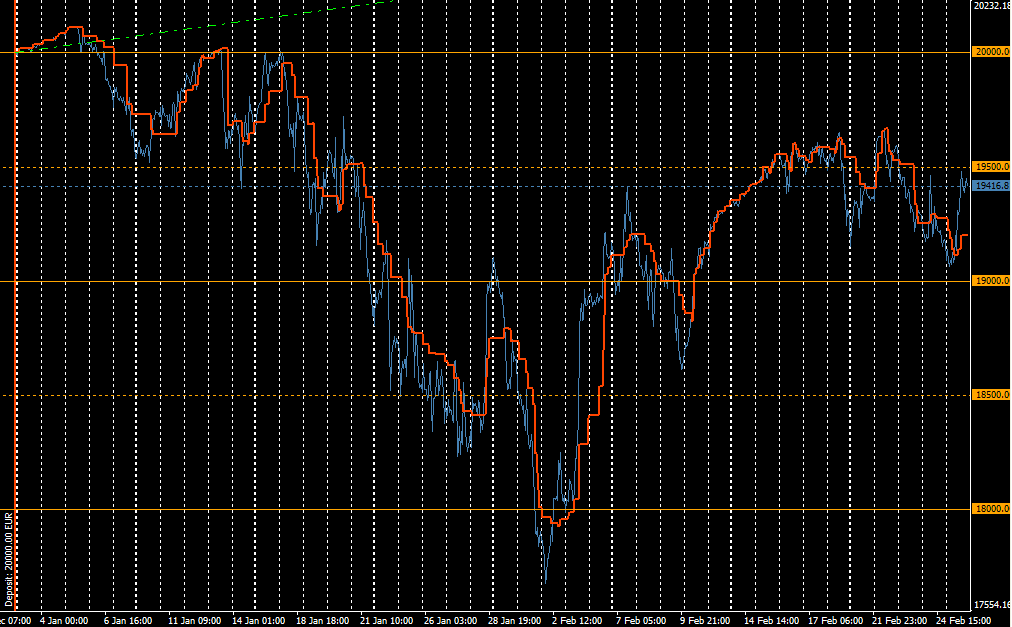This screenshot has width=1012, height=627.
Task: Click the '4 Jan 00:00' time label
Action: [64, 621]
